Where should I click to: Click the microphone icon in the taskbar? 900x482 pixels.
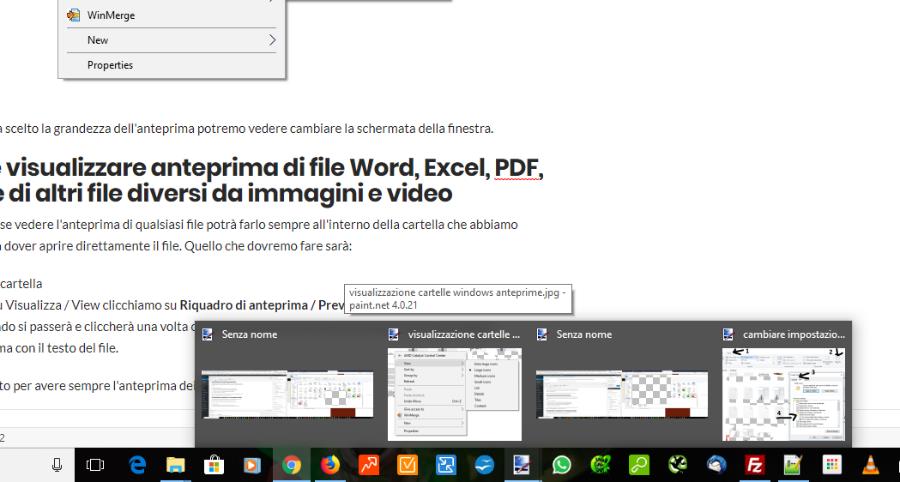pos(58,464)
